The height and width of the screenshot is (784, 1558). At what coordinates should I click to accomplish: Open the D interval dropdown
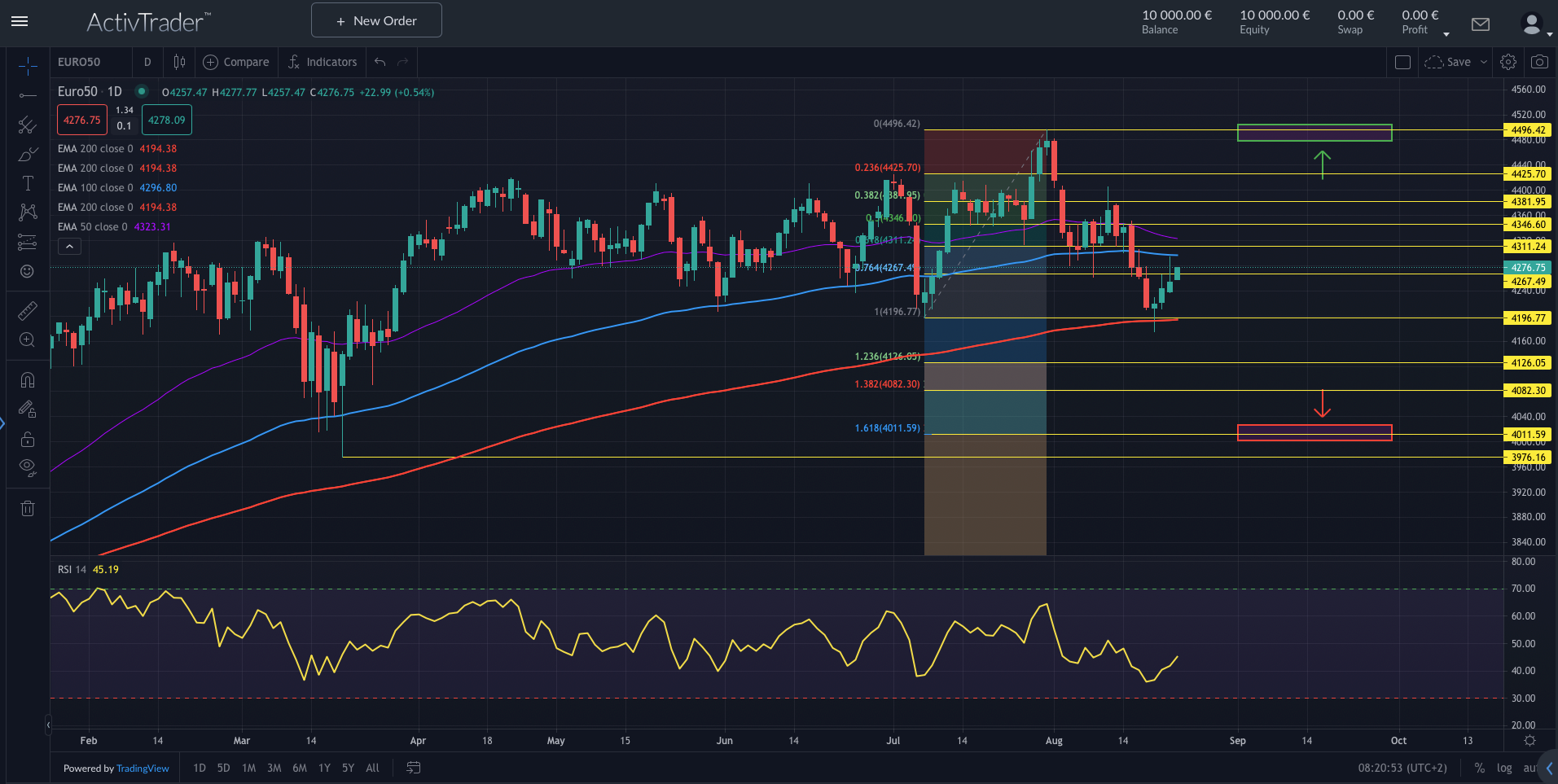pos(147,61)
